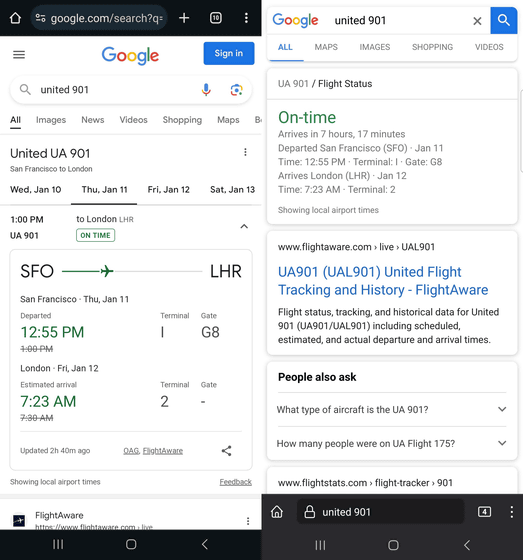Start voice search with microphone icon
523x560 pixels.
(206, 90)
